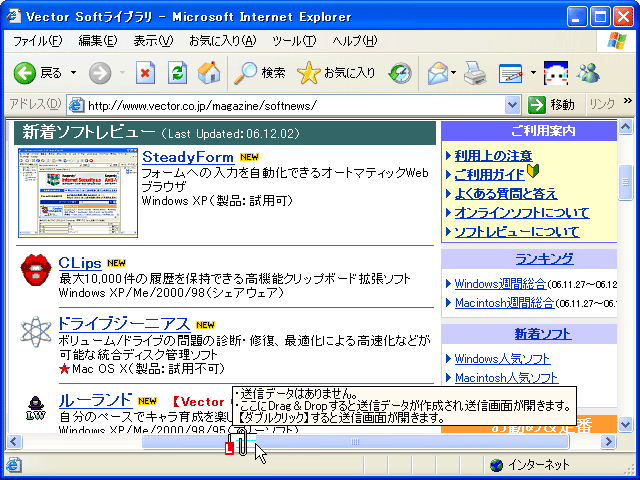Click the SteadyForm screenshot thumbnail
The image size is (640, 480).
78,193
